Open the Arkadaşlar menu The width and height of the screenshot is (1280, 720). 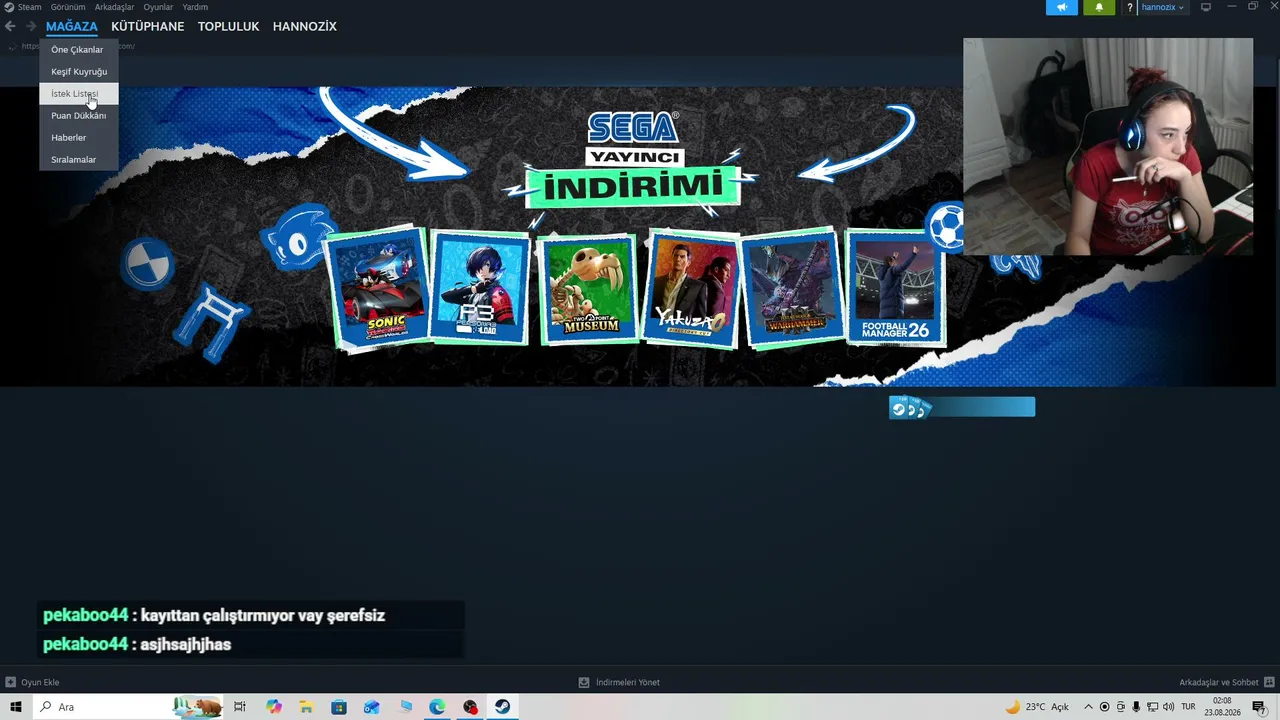point(114,7)
